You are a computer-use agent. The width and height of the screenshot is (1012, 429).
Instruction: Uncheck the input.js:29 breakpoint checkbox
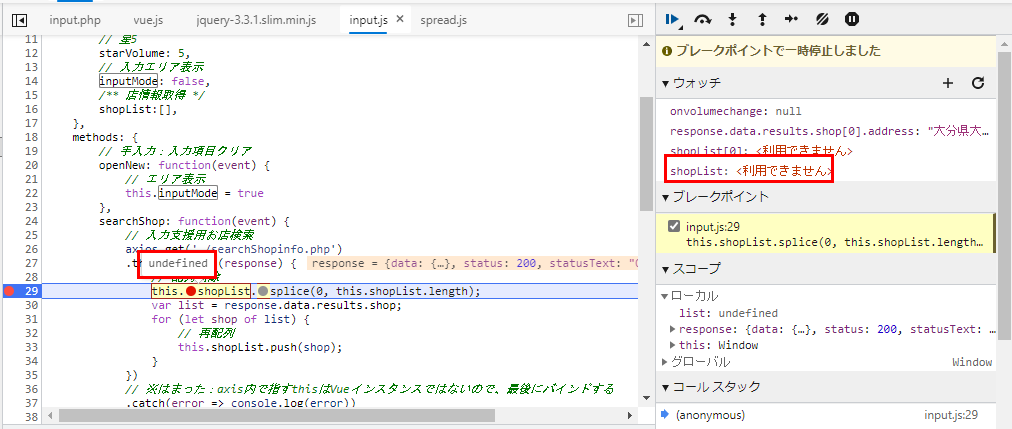[673, 227]
